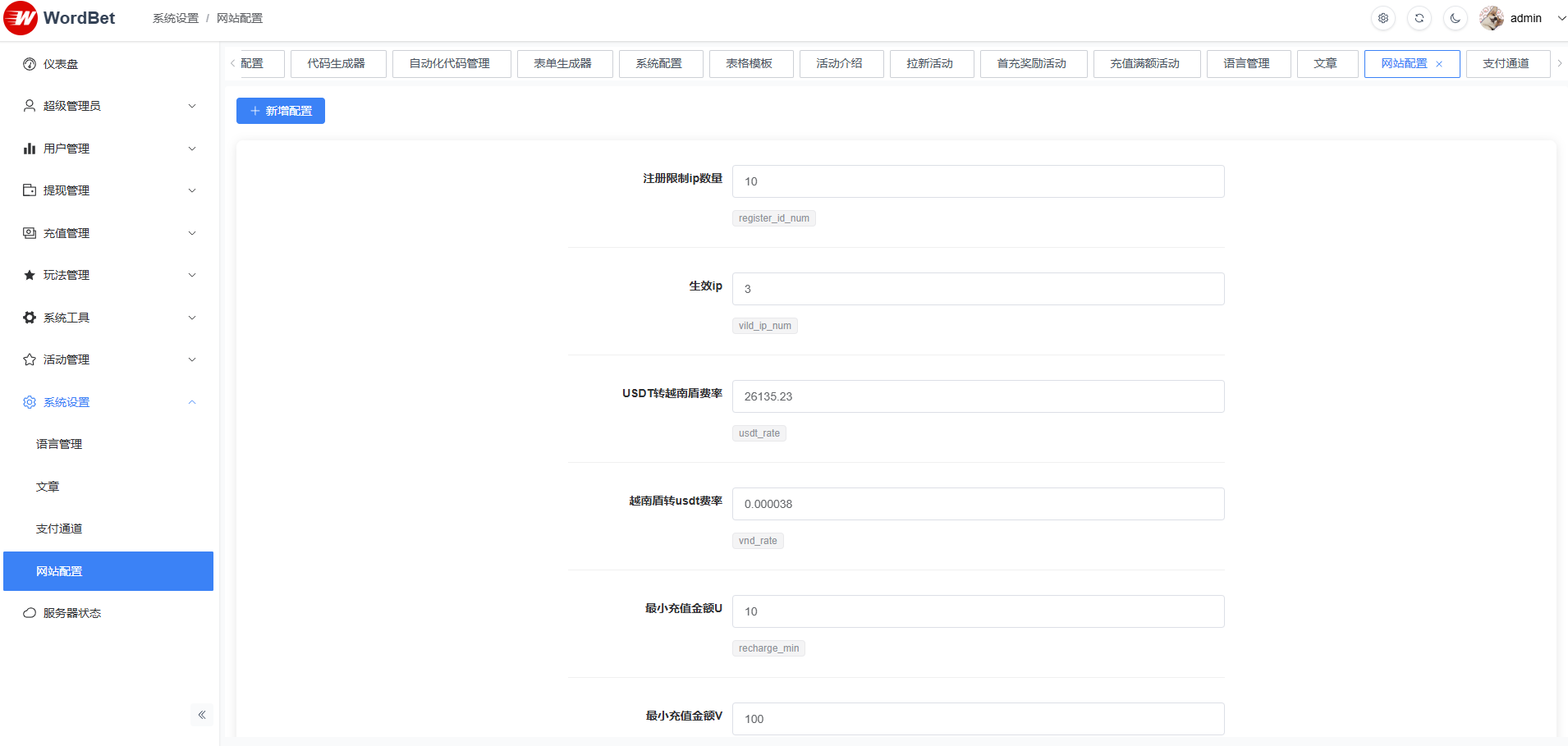Click the USDT转越南盾费率 input field
The width and height of the screenshot is (1568, 746).
point(978,396)
